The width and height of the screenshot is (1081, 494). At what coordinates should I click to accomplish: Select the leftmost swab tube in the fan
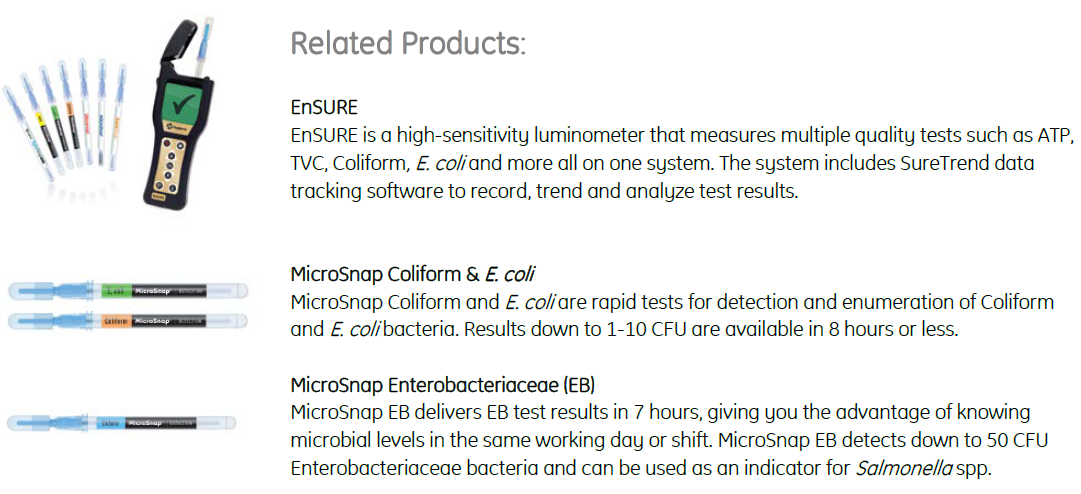[22, 128]
